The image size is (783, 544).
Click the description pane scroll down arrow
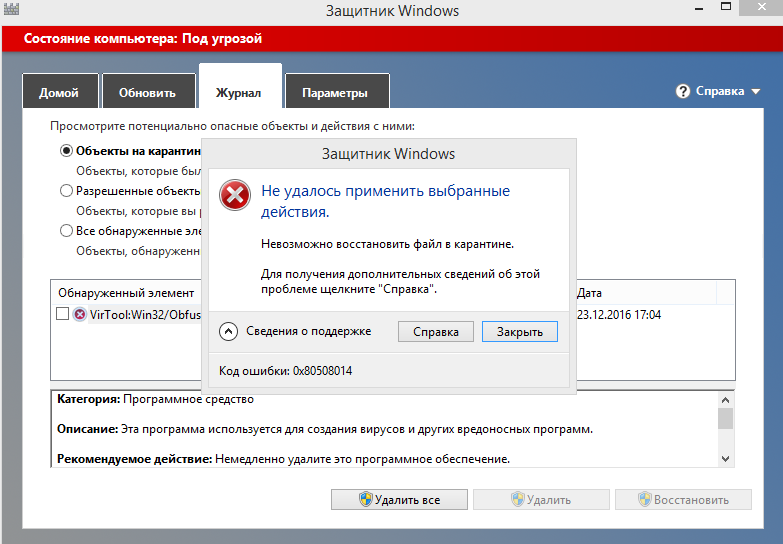(726, 459)
